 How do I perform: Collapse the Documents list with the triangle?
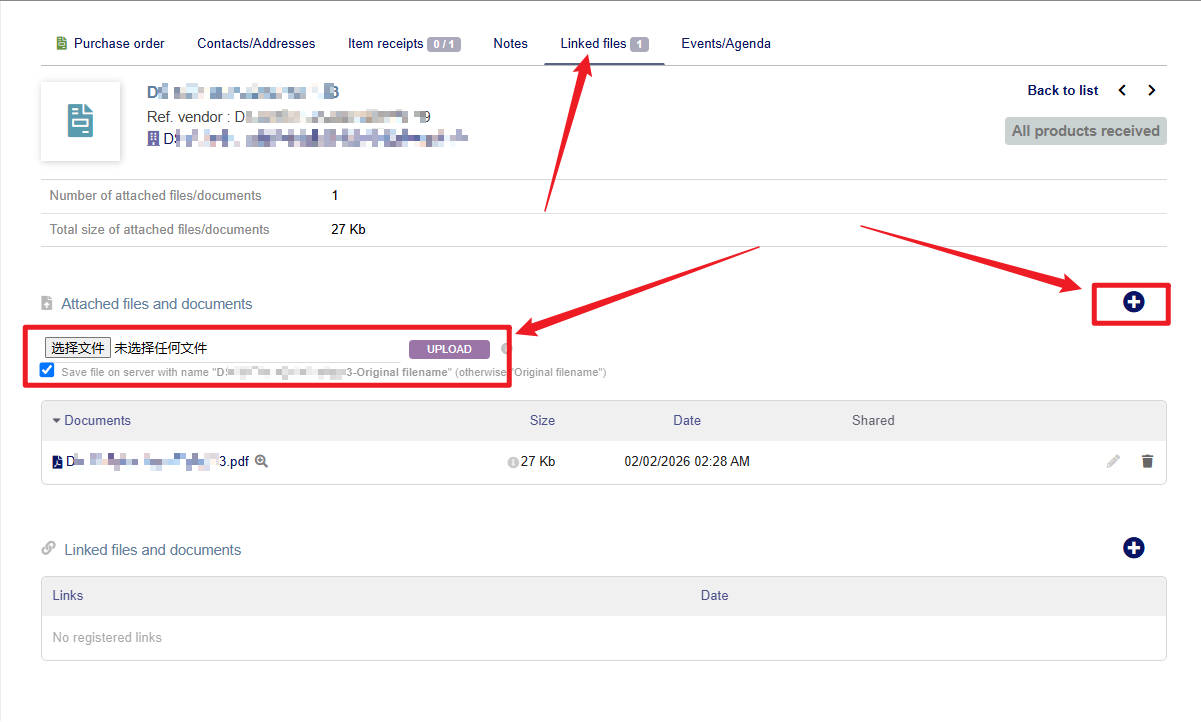(56, 421)
